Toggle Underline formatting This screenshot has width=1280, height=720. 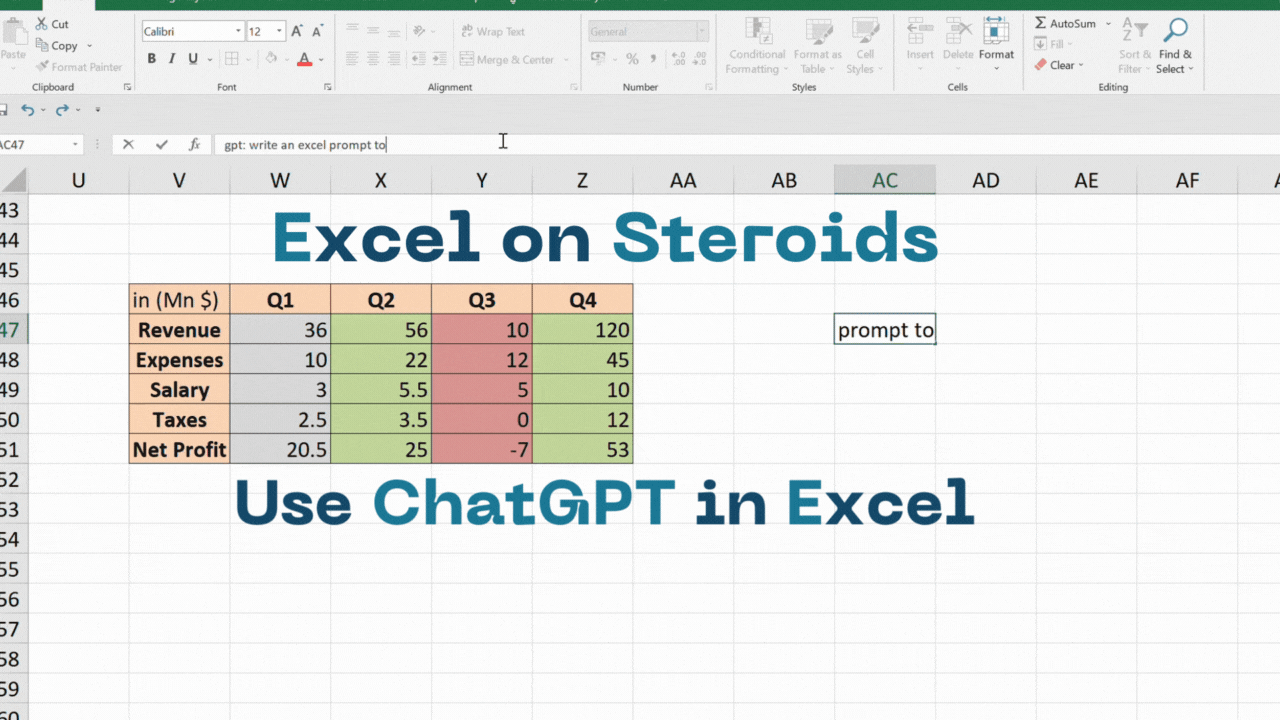(192, 59)
